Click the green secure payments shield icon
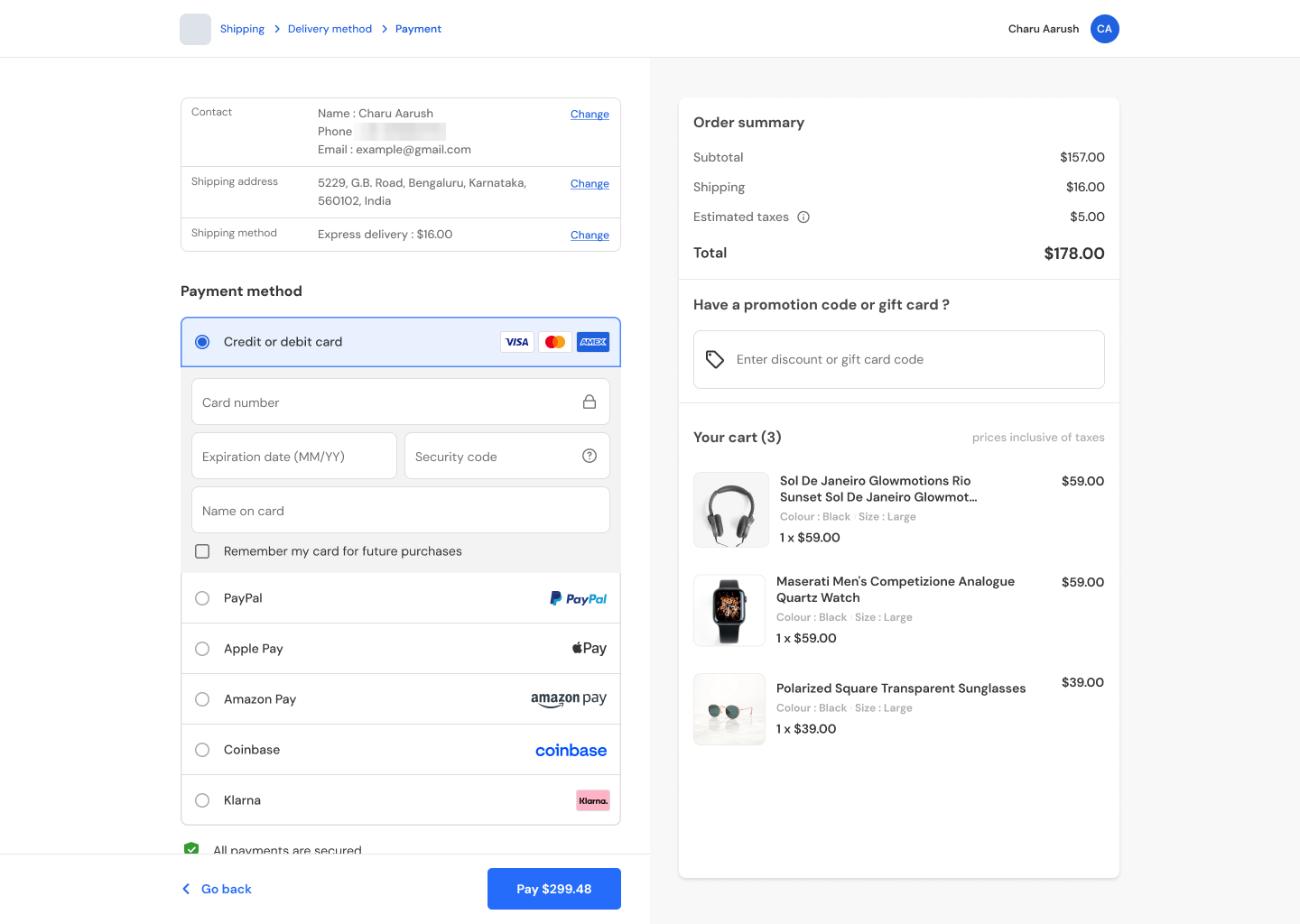 (x=191, y=848)
